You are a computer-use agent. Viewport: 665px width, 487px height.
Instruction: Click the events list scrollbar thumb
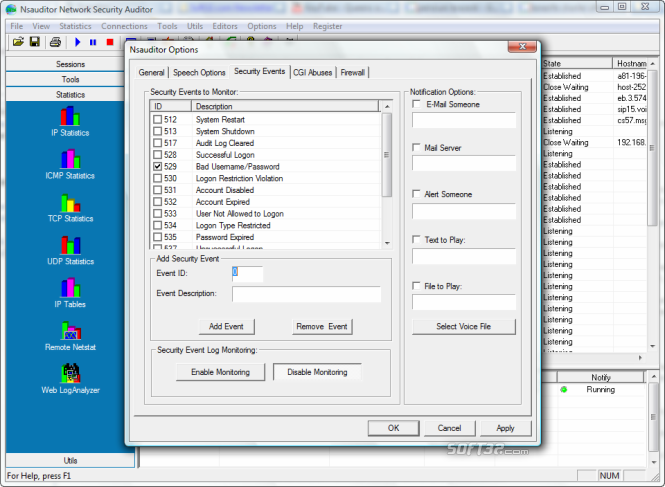pyautogui.click(x=387, y=155)
